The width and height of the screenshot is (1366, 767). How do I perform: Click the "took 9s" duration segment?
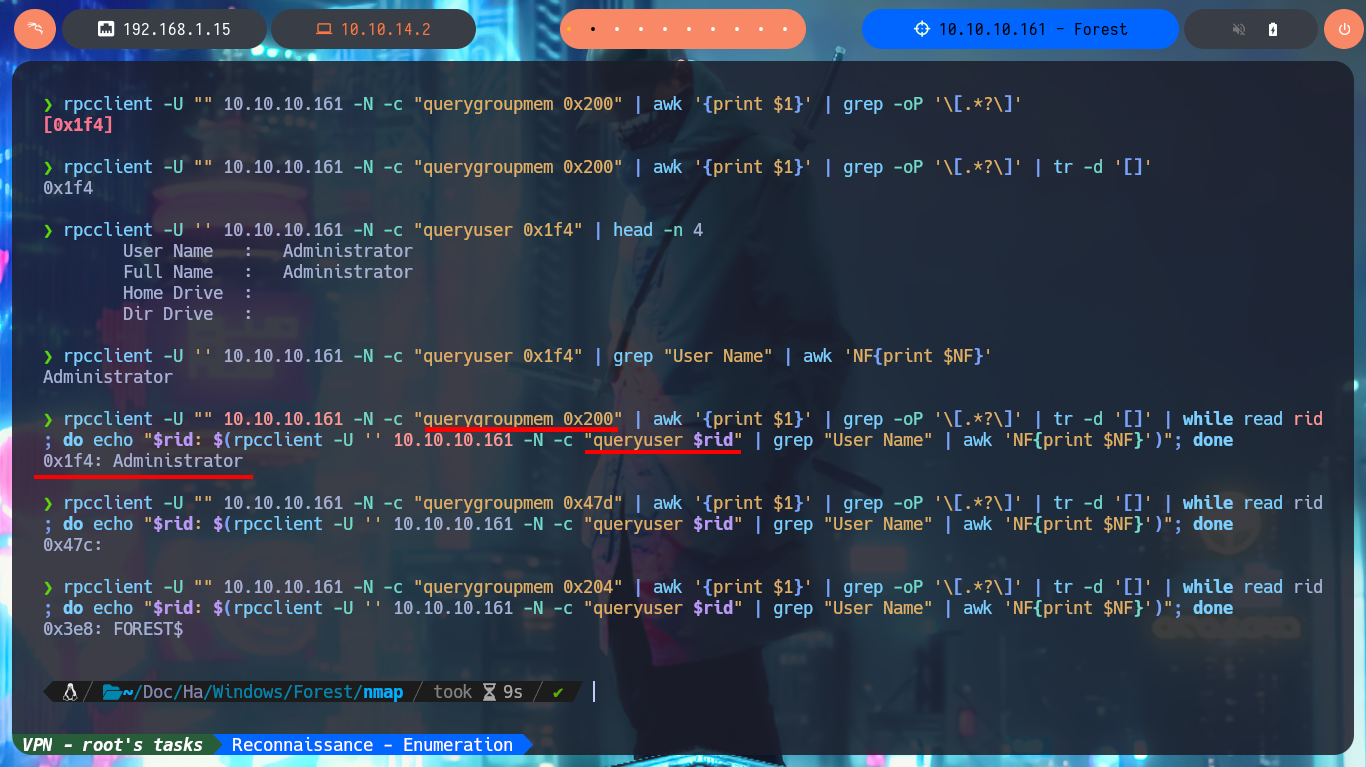tap(478, 691)
